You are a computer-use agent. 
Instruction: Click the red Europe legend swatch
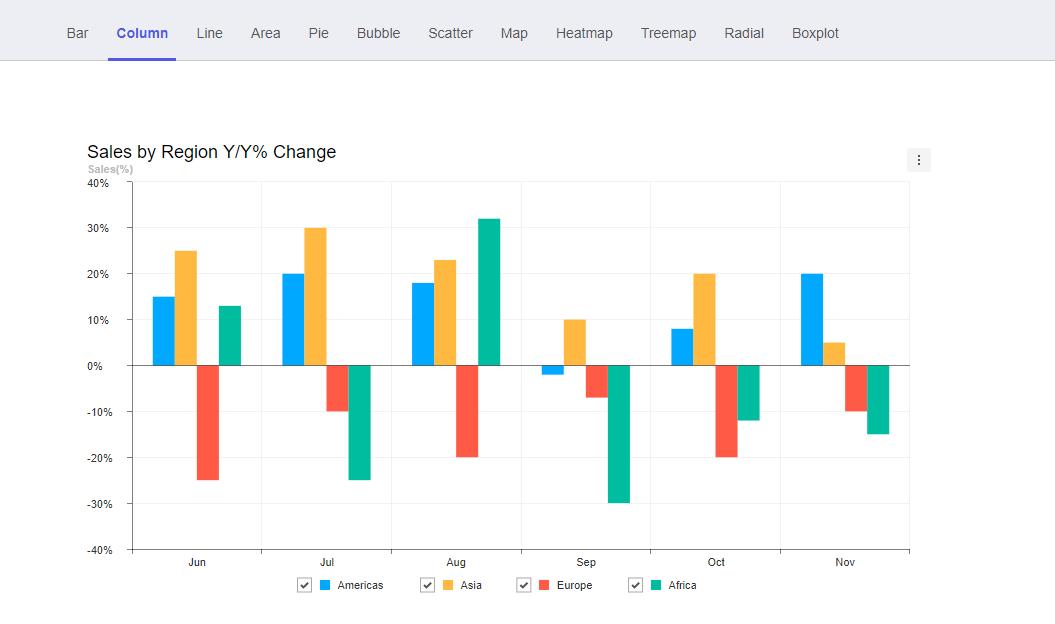544,585
